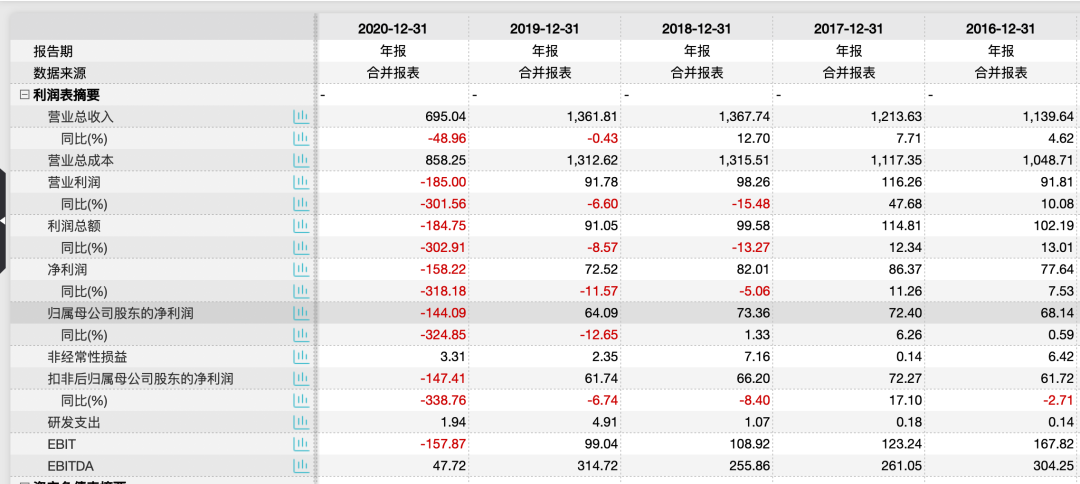Click the 1,361.81 revenue cell

[592, 117]
